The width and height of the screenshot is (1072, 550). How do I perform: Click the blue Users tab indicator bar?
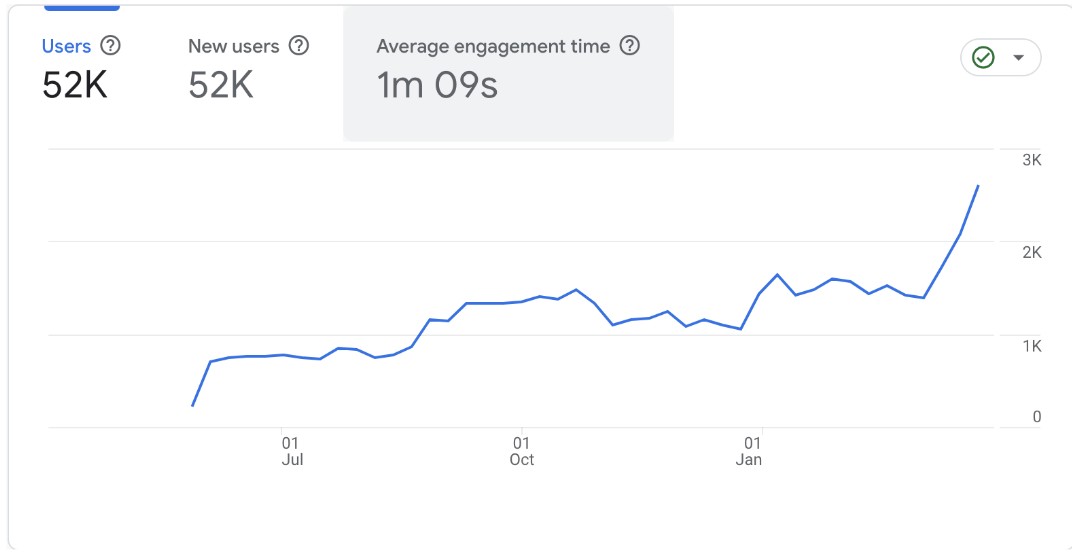[x=81, y=8]
